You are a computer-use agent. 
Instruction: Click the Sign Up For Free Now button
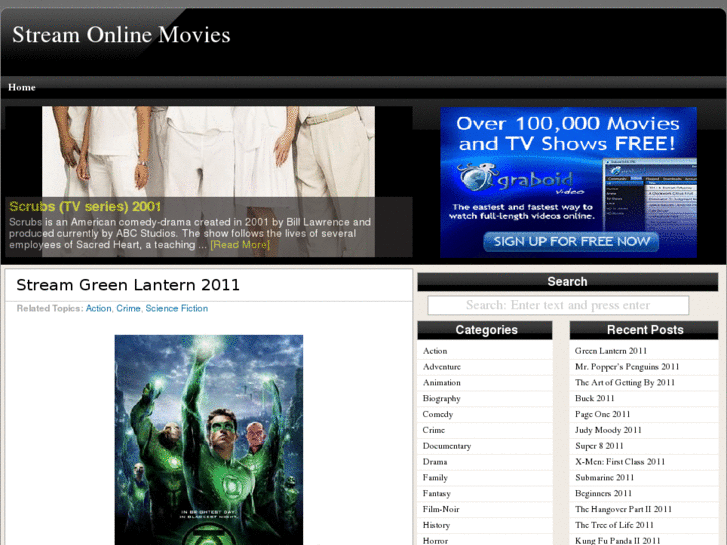(x=571, y=242)
